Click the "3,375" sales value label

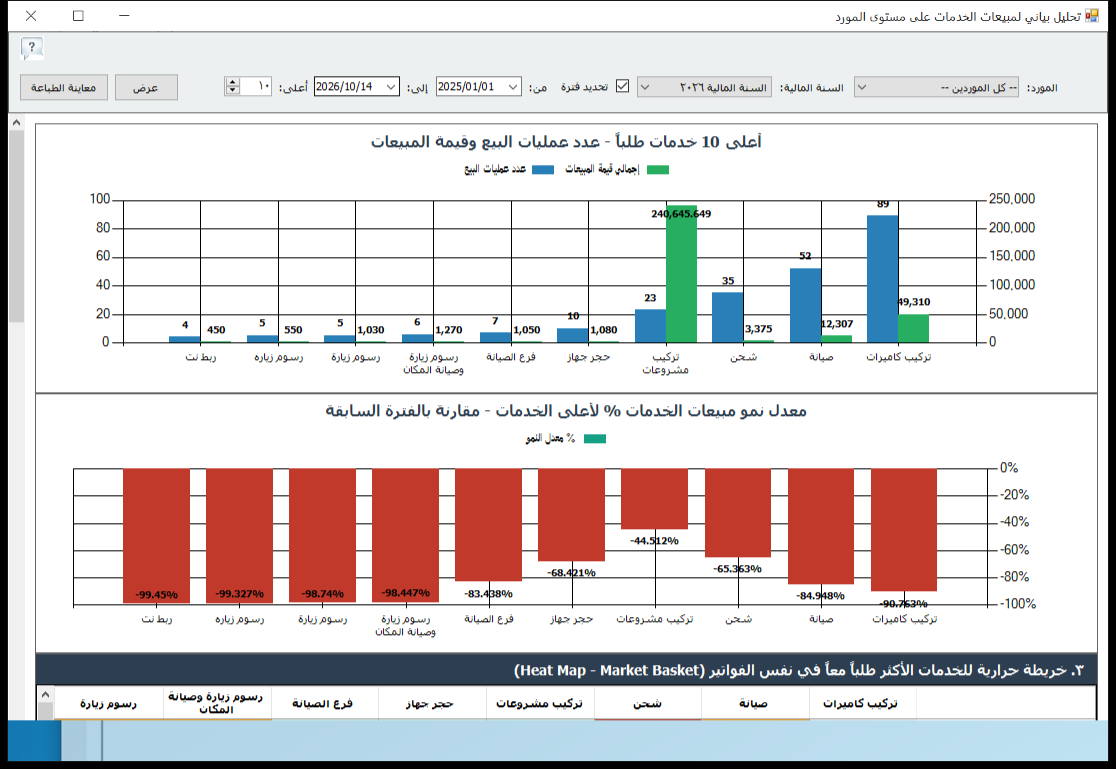[759, 329]
